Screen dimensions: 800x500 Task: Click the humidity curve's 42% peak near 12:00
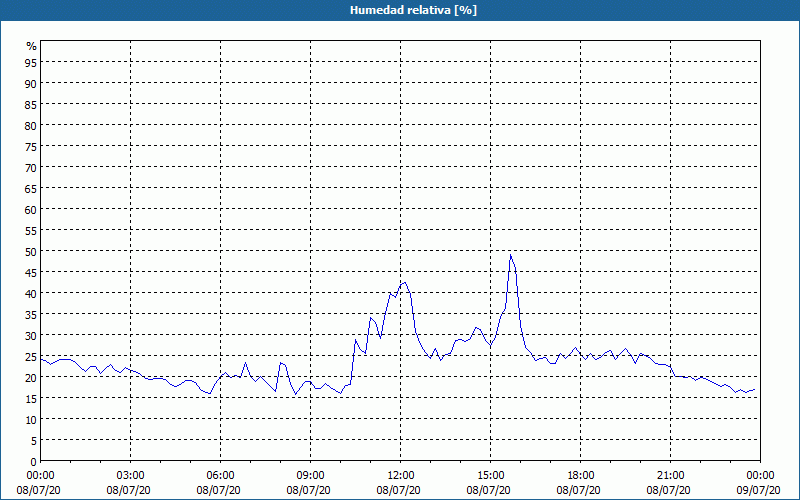pos(404,282)
